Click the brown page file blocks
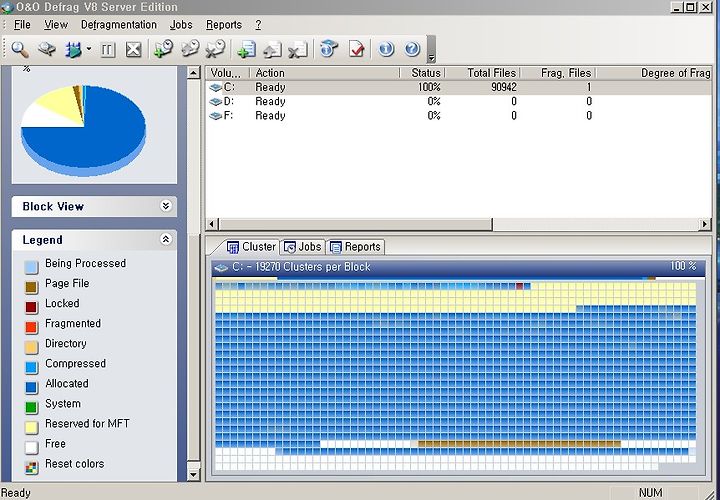The image size is (720, 500). [x=519, y=444]
